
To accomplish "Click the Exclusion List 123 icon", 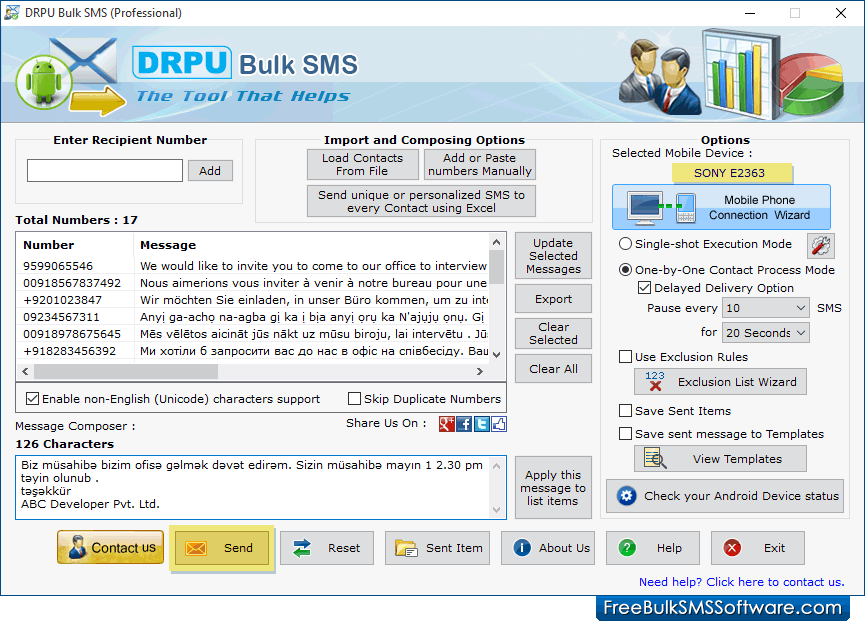I will click(655, 381).
